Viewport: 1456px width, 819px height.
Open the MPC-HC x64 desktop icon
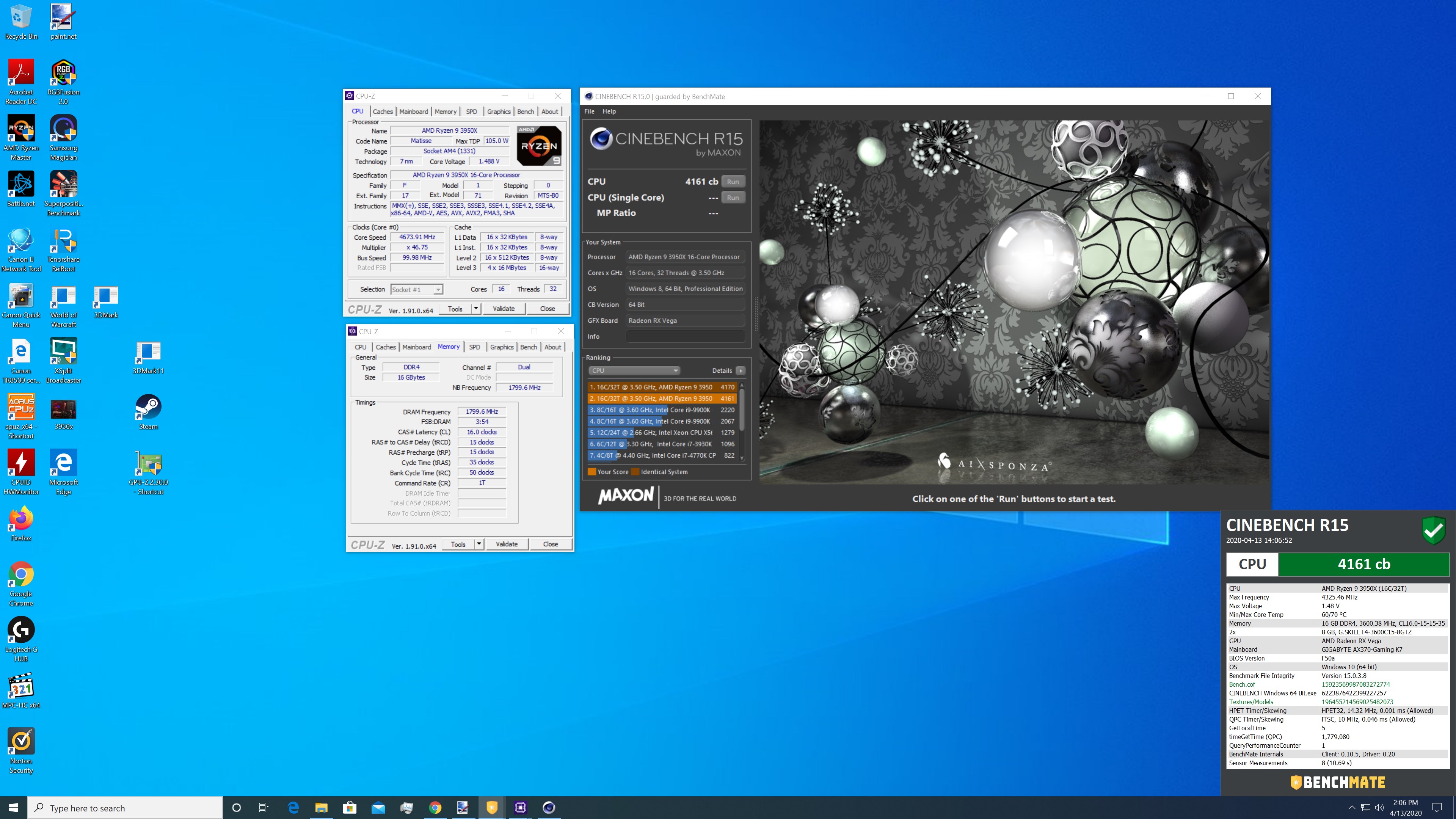[x=21, y=691]
